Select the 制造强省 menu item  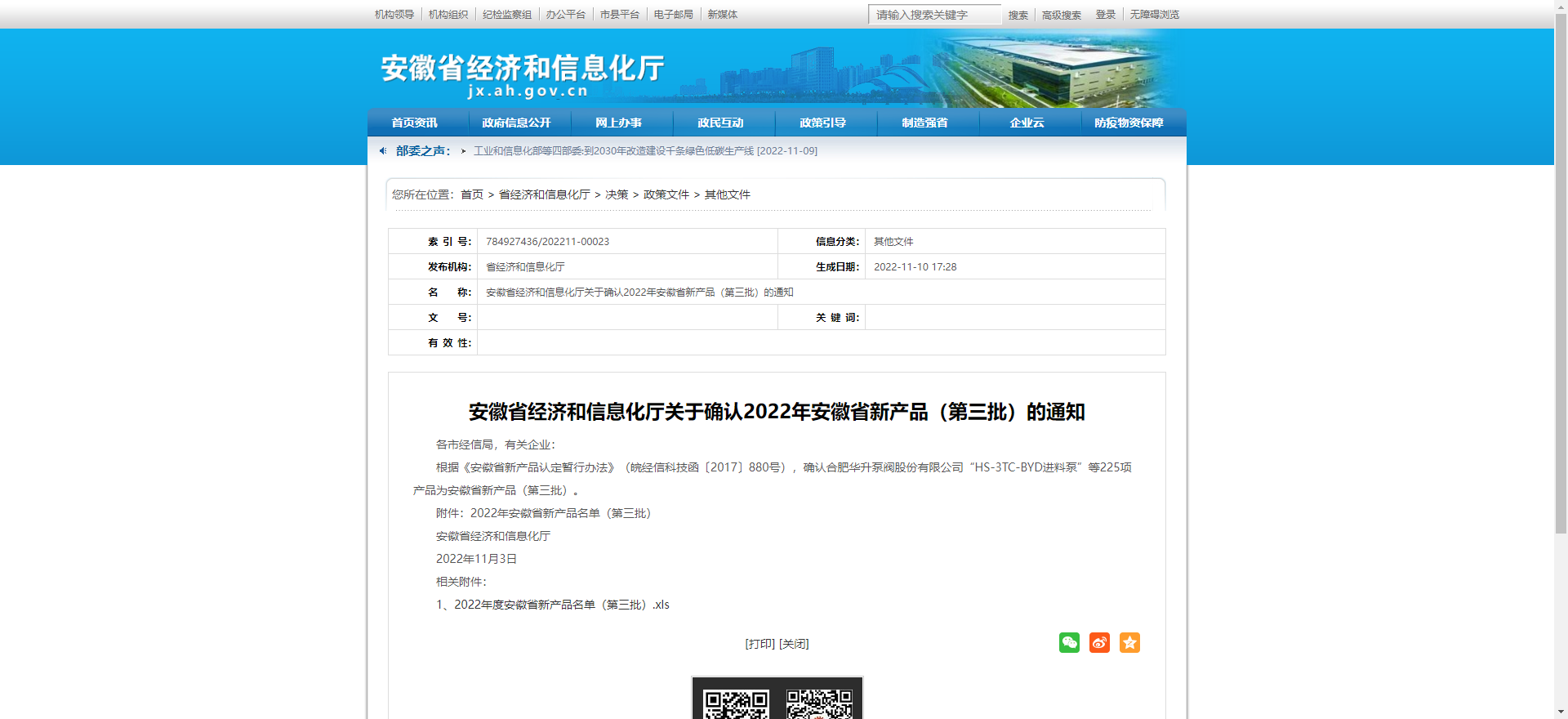click(x=924, y=123)
